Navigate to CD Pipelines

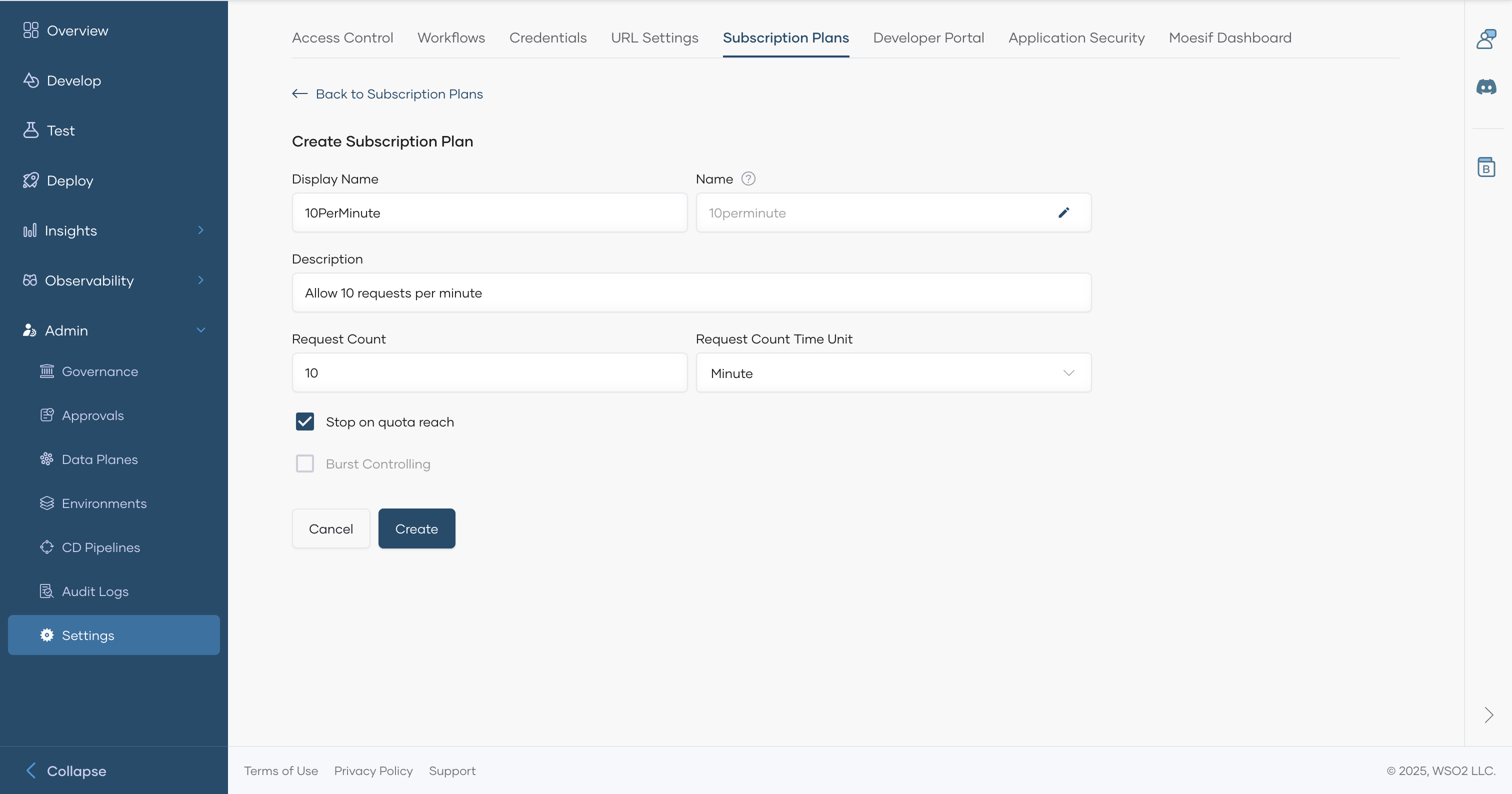point(100,547)
